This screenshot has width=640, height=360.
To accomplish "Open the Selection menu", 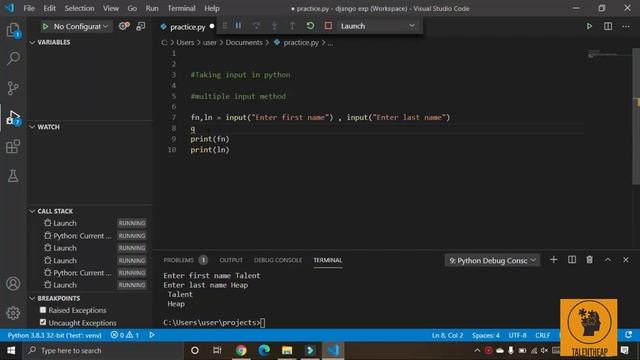I will tap(79, 8).
